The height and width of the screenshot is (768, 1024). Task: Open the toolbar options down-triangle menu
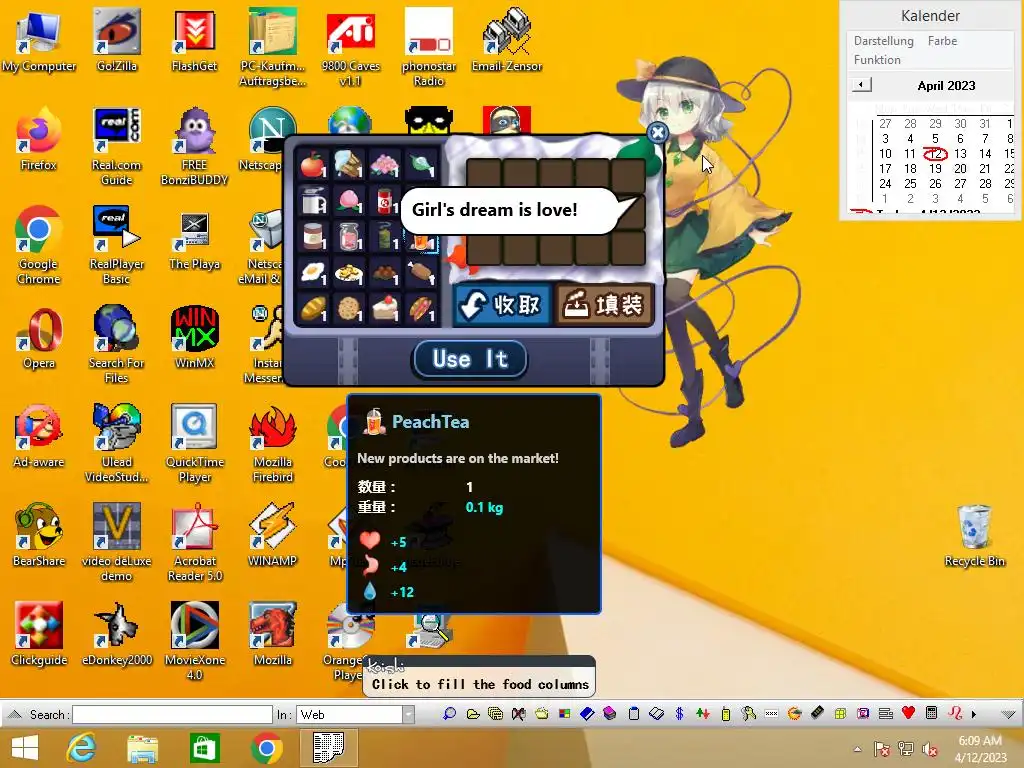tap(1008, 714)
